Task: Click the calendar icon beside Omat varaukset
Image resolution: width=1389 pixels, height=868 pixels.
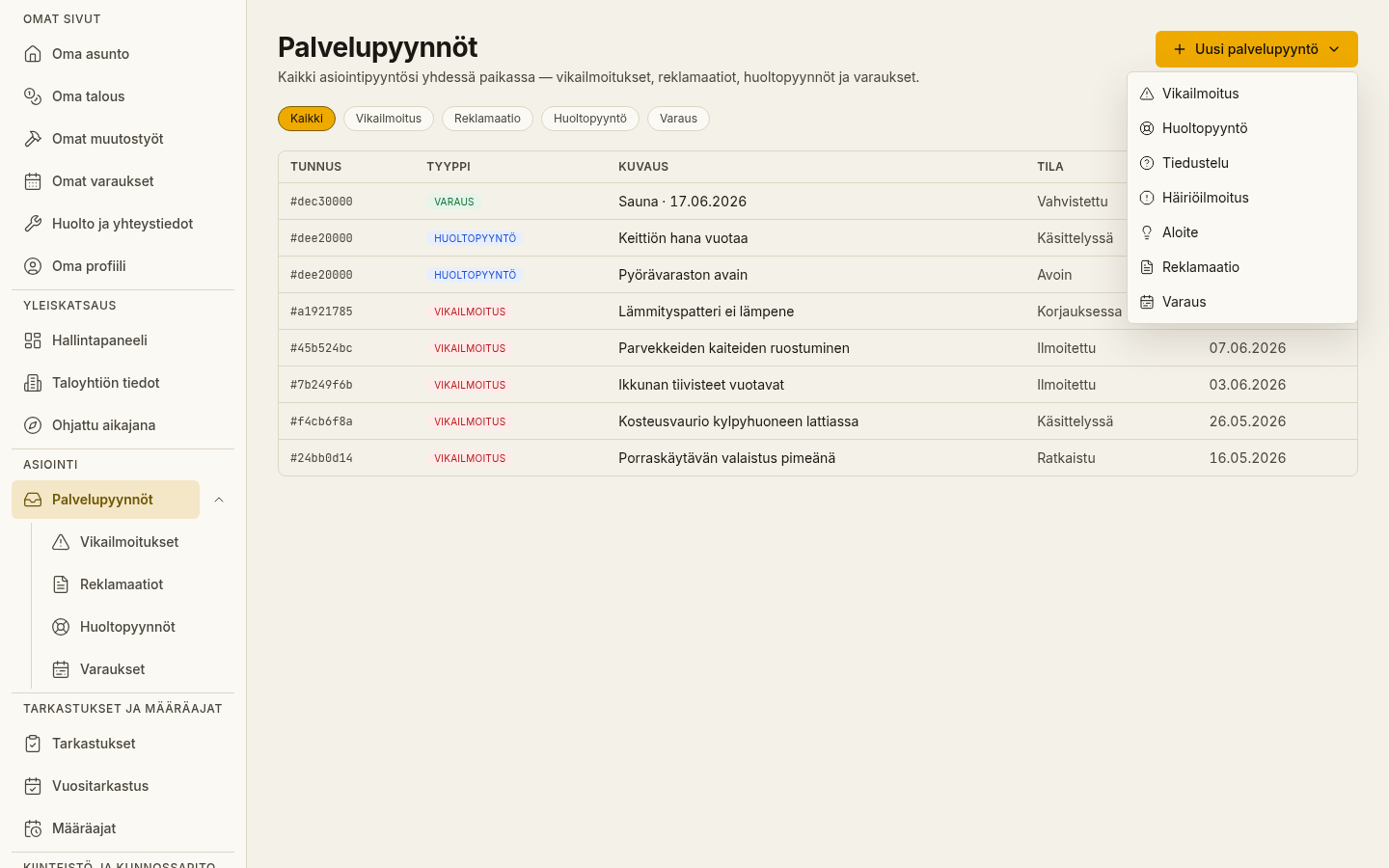Action: point(33,181)
